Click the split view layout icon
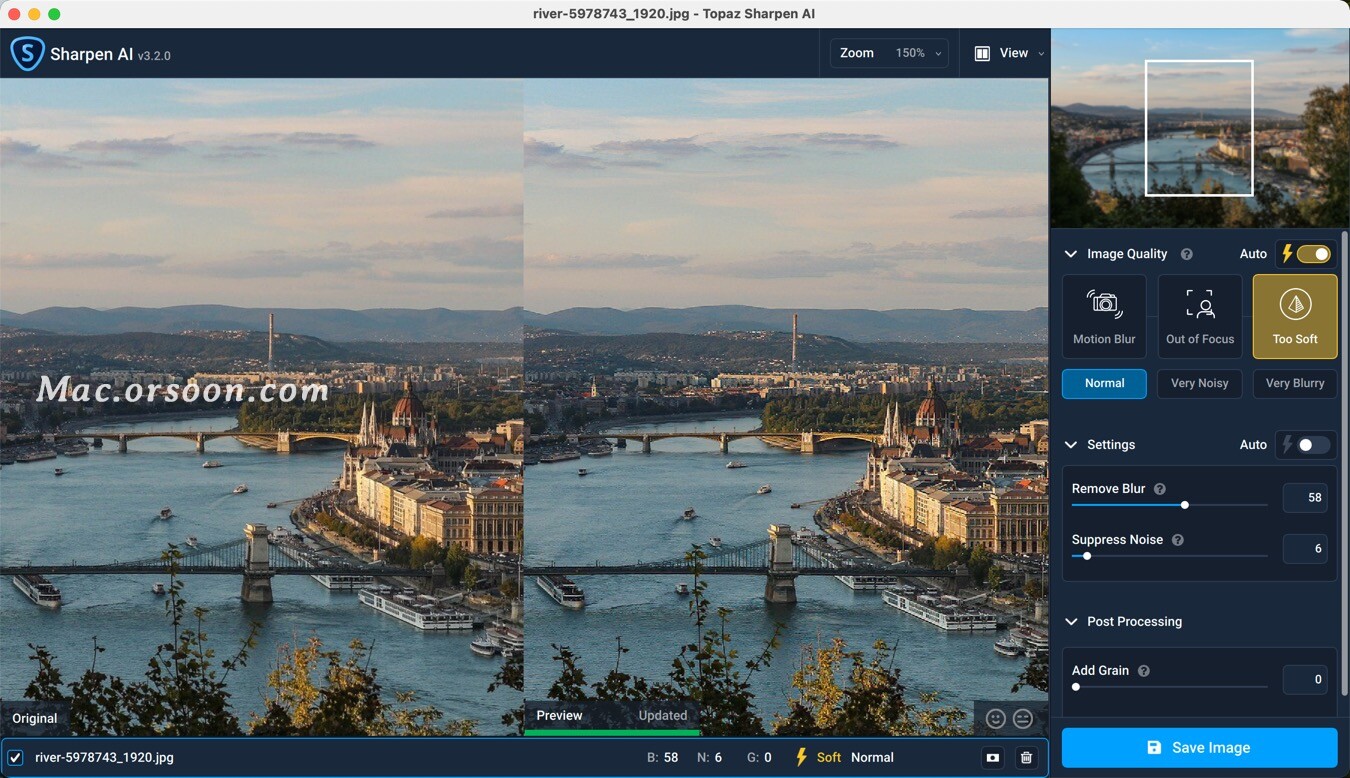 983,53
